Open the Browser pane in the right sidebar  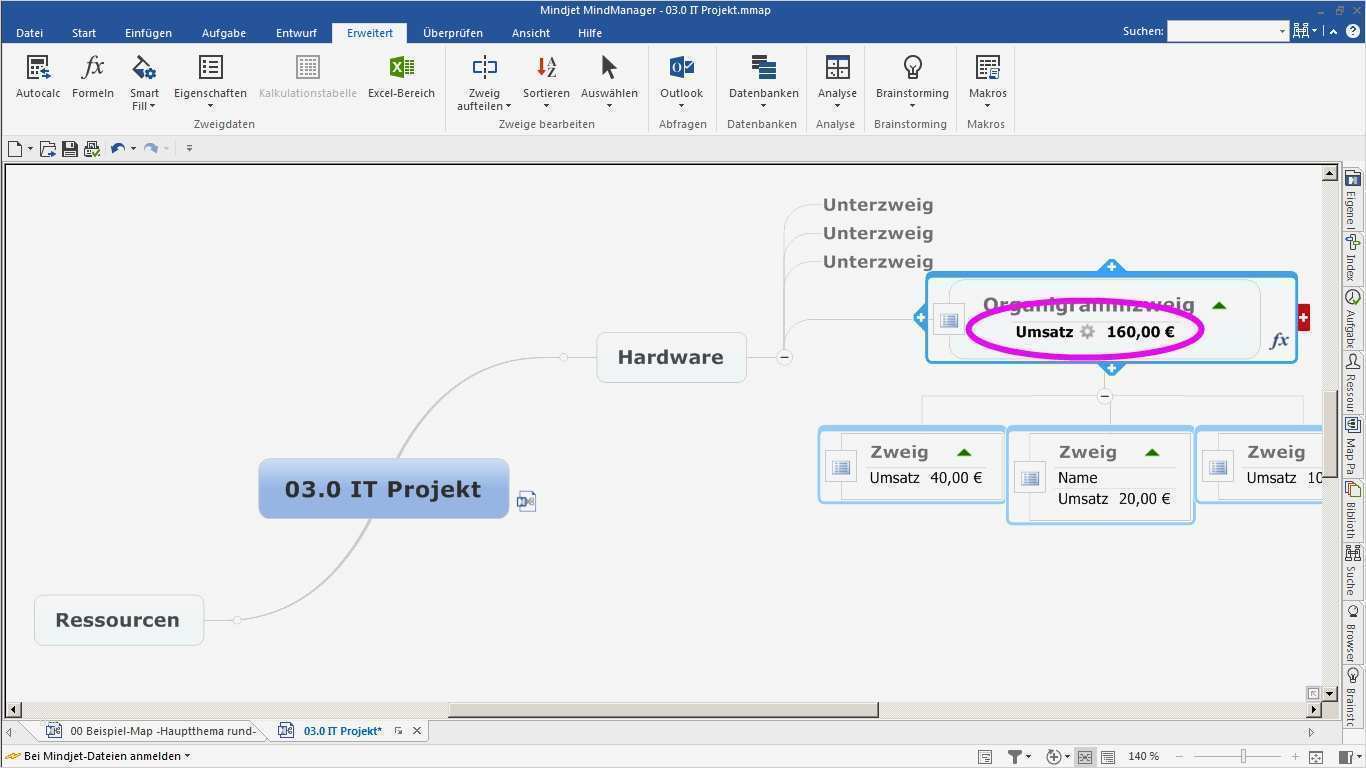tap(1353, 630)
